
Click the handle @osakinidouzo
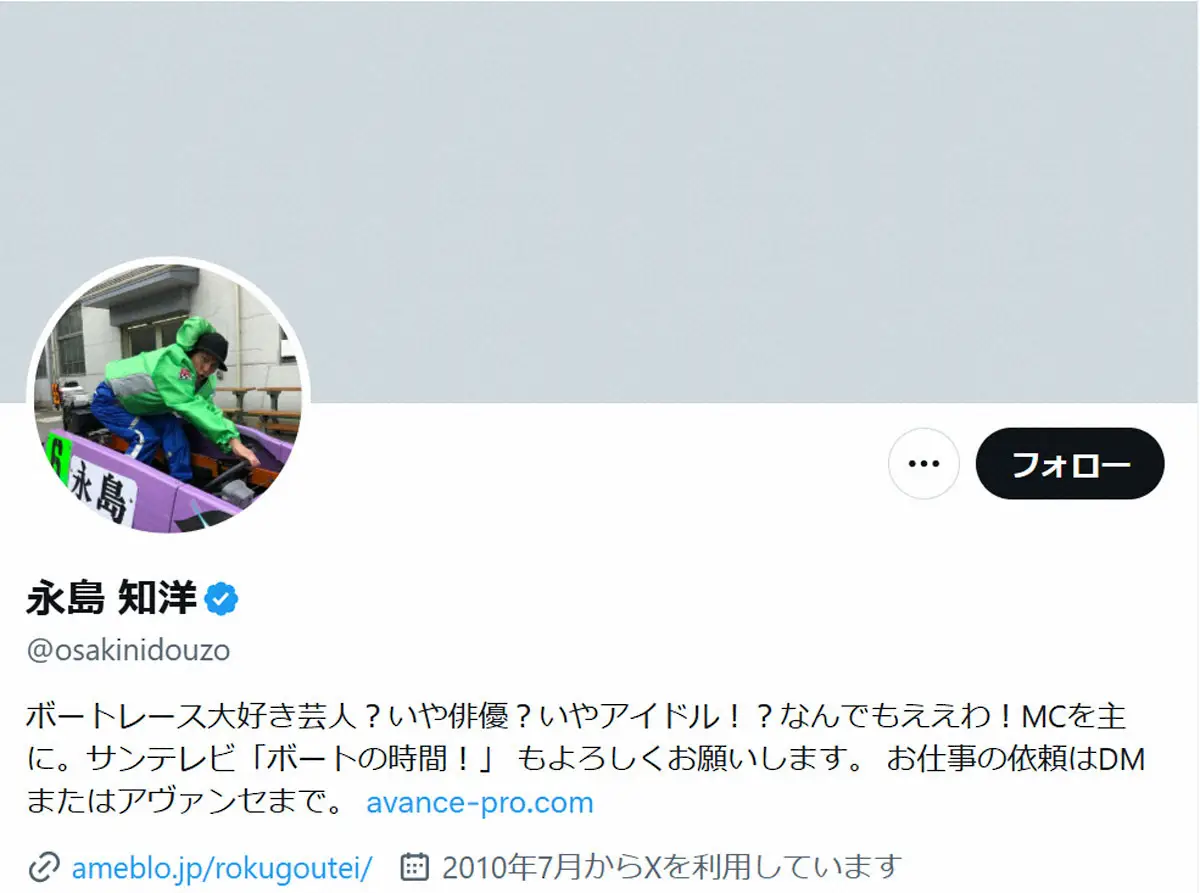pos(128,650)
